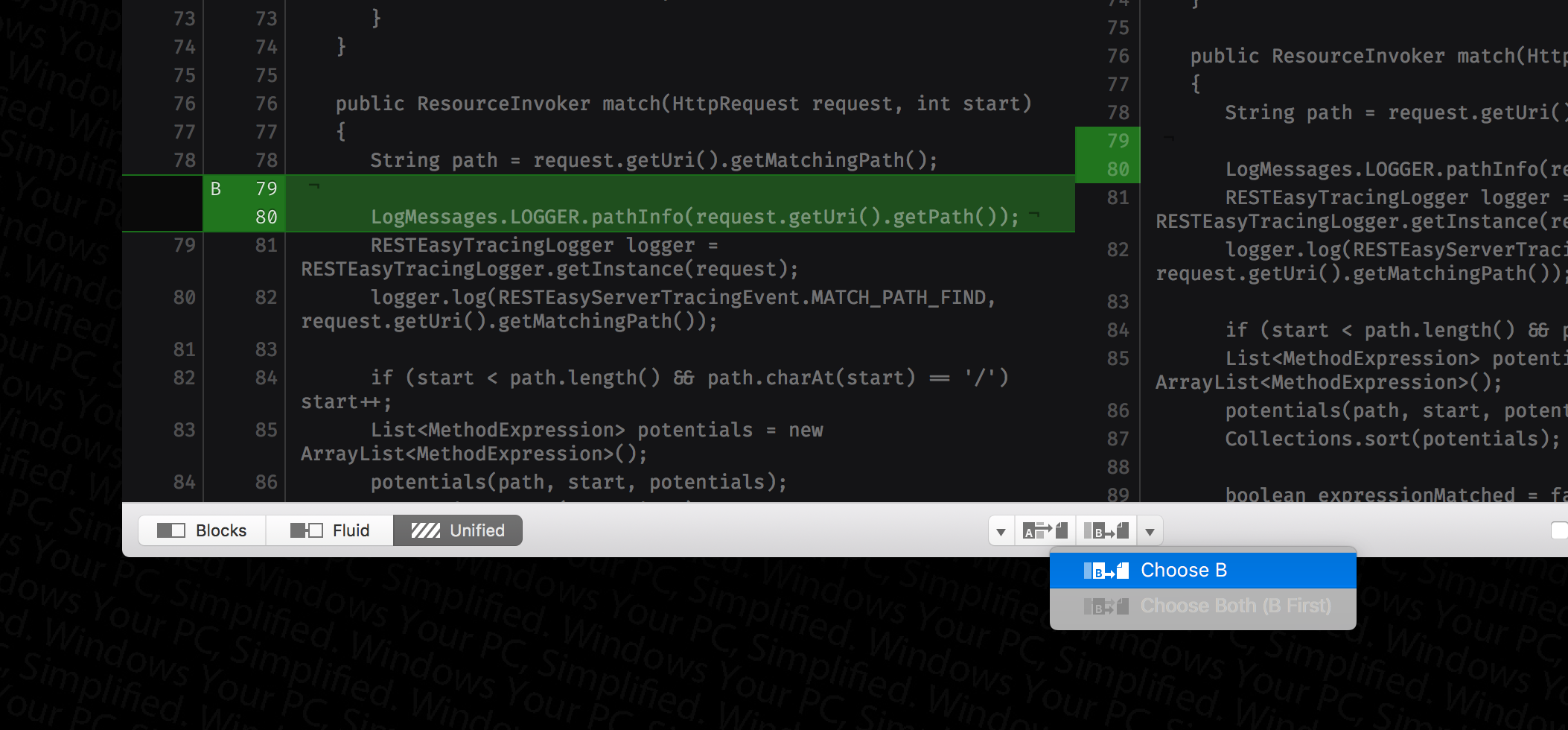Click 'public ResourceInvoker match(Http' in right pane

(1378, 56)
